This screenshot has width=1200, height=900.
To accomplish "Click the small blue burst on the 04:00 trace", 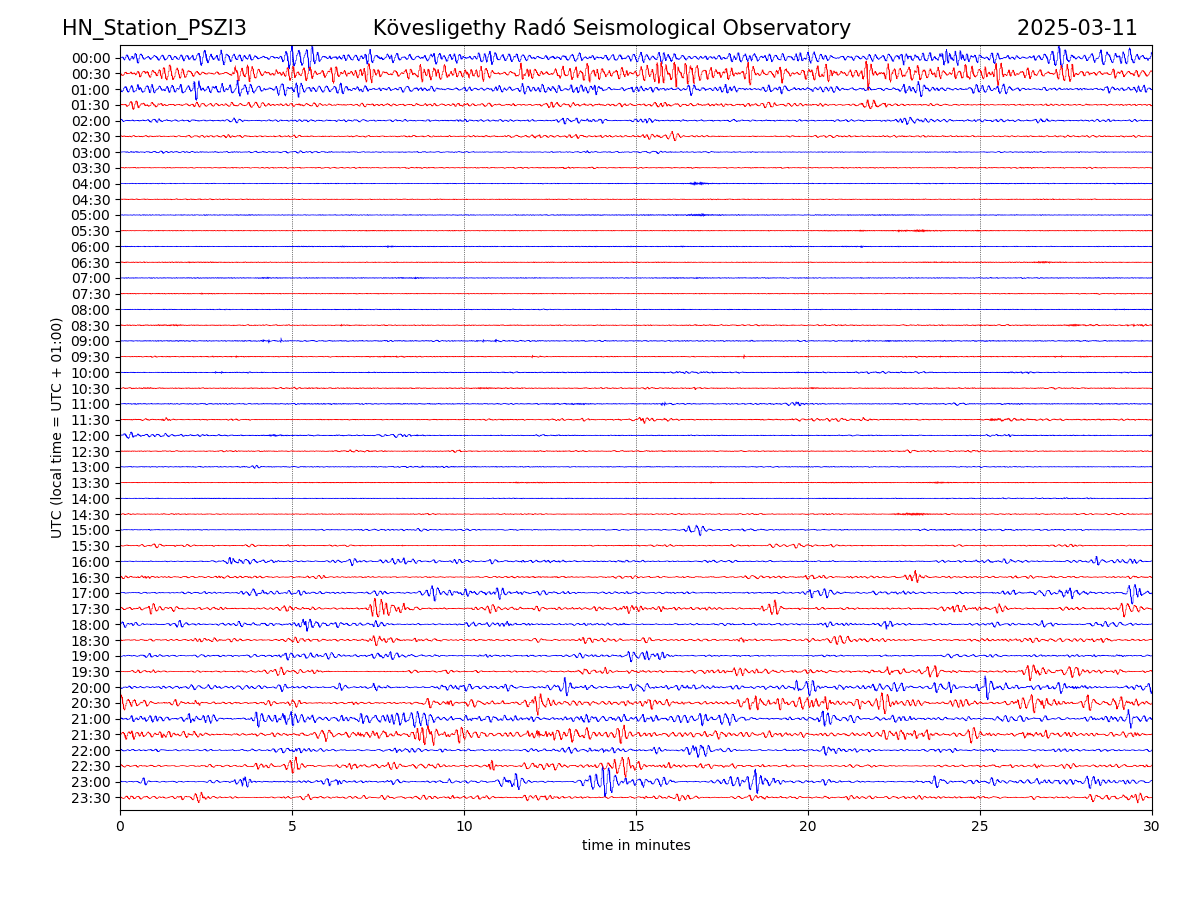I will tap(698, 183).
